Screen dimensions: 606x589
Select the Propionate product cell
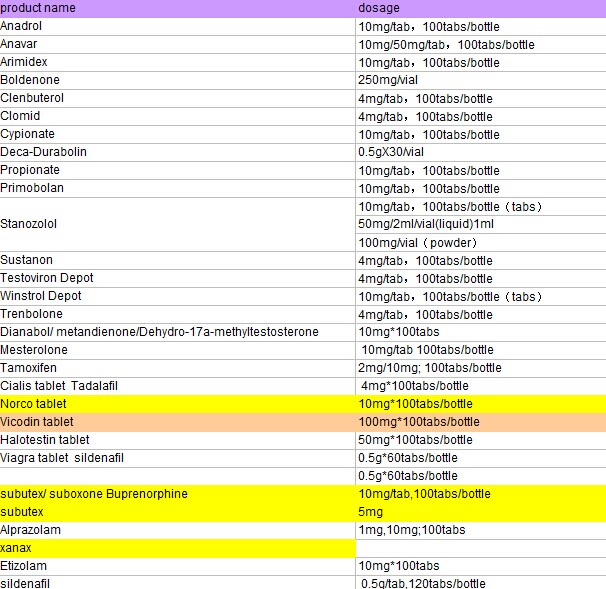tap(177, 170)
